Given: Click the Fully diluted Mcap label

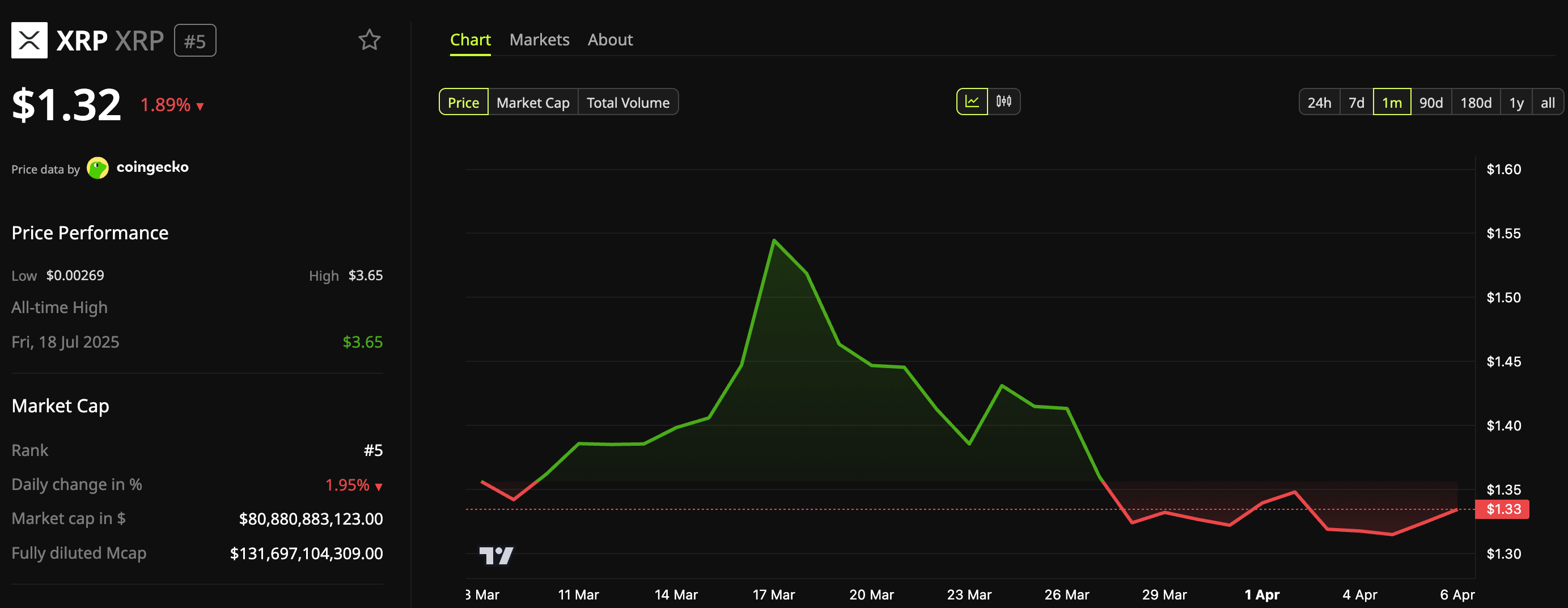Looking at the screenshot, I should click(79, 553).
